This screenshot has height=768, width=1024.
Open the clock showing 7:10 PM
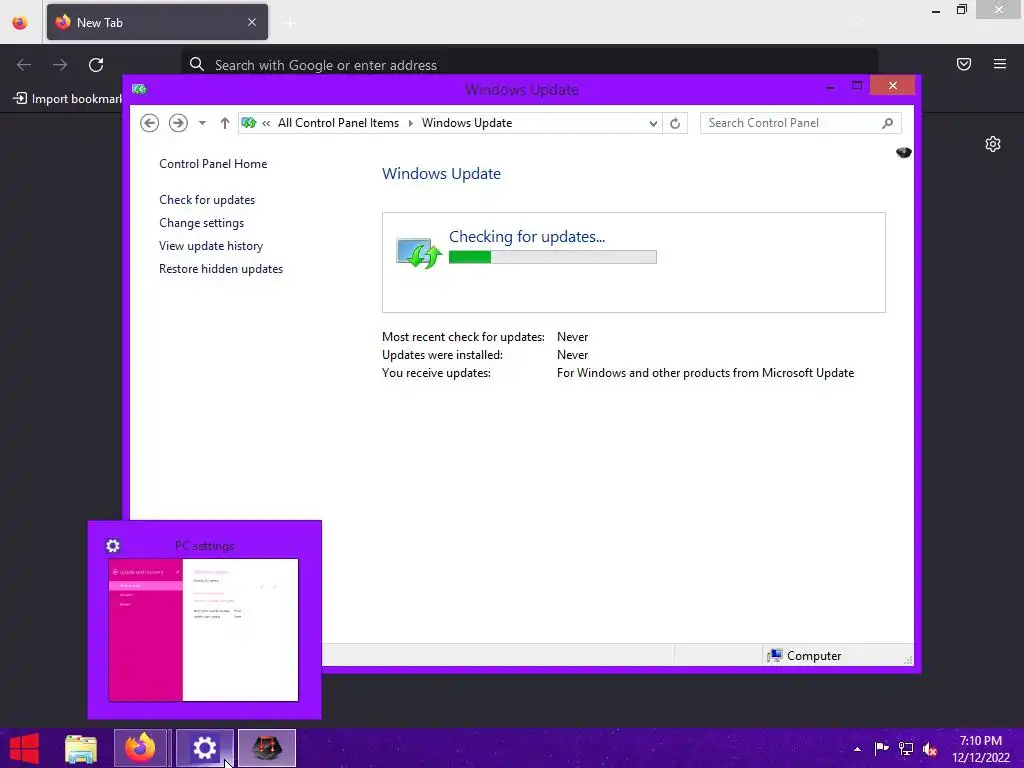980,749
